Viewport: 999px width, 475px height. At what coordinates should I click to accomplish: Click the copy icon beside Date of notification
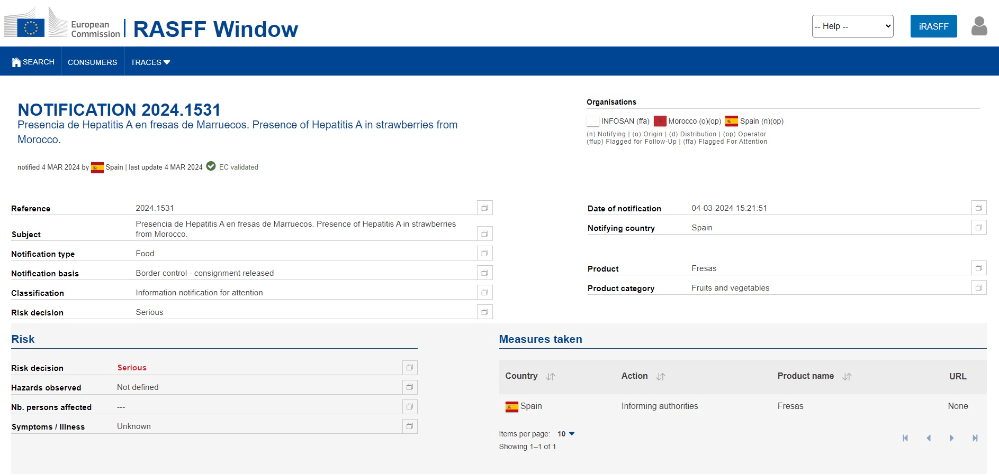click(x=978, y=208)
